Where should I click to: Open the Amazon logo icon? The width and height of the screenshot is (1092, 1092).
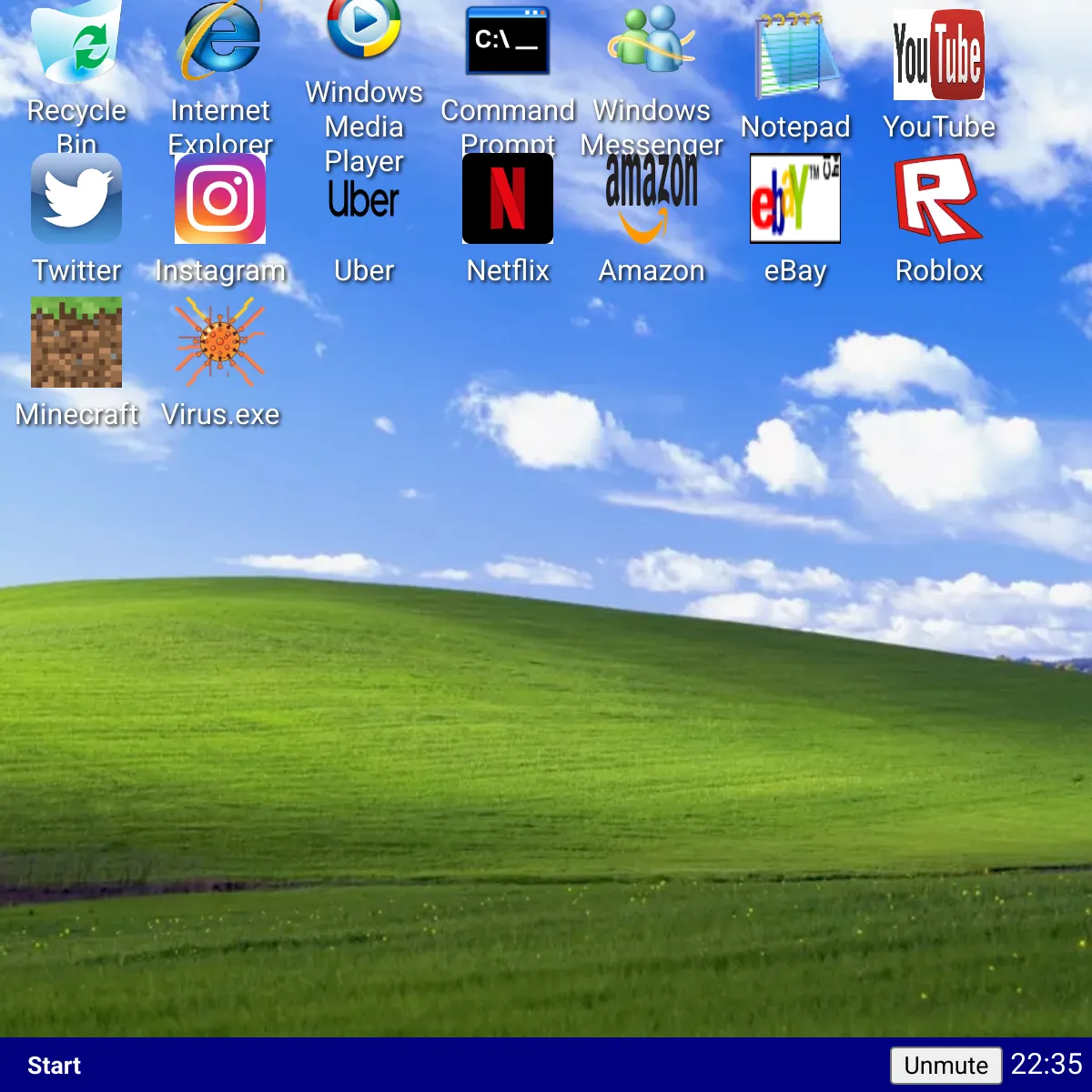point(652,198)
